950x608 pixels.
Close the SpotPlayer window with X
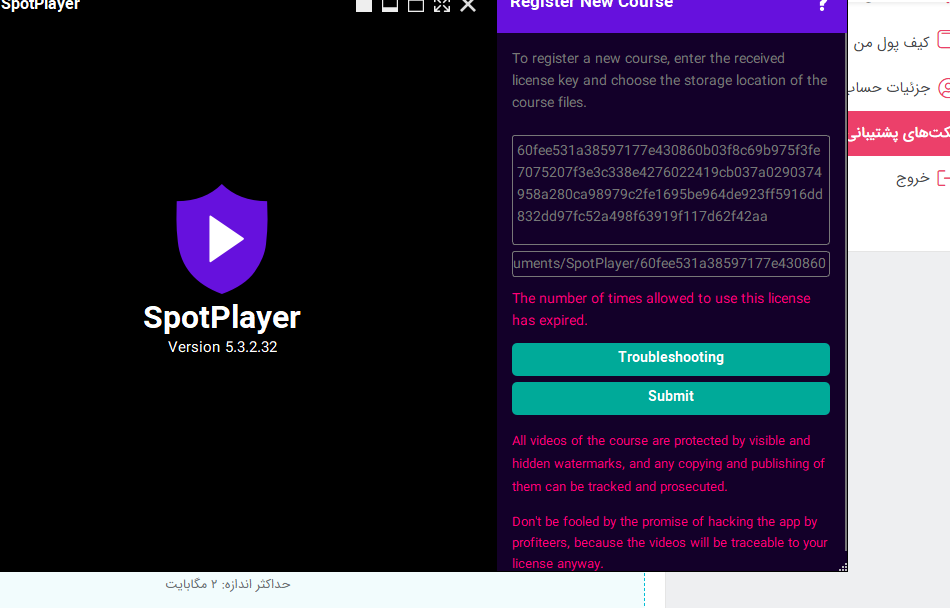[x=468, y=5]
